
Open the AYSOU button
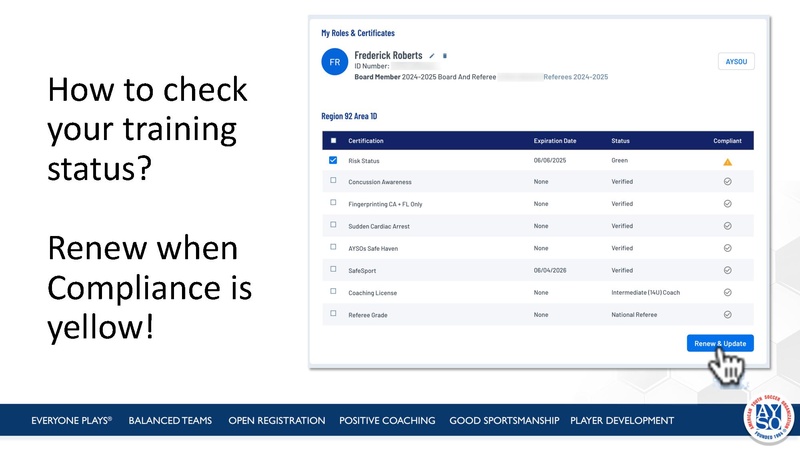point(736,61)
